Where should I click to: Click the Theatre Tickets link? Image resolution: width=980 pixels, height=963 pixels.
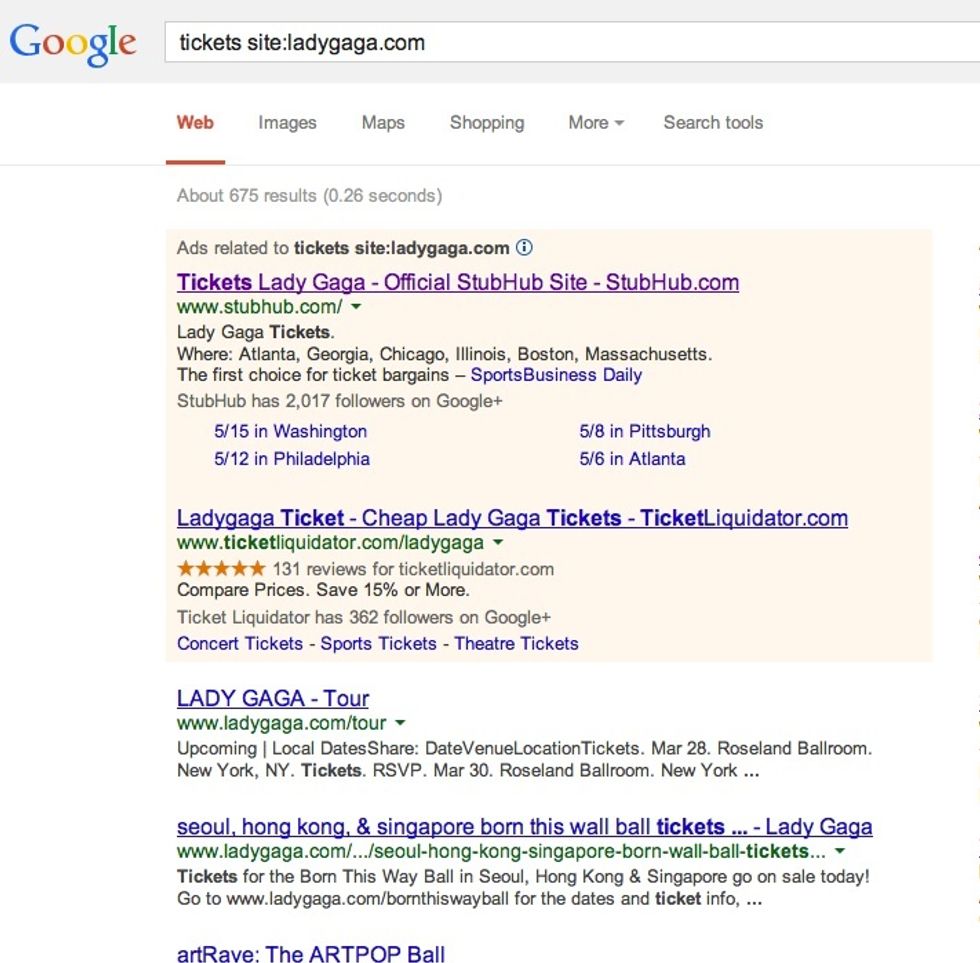pyautogui.click(x=516, y=643)
